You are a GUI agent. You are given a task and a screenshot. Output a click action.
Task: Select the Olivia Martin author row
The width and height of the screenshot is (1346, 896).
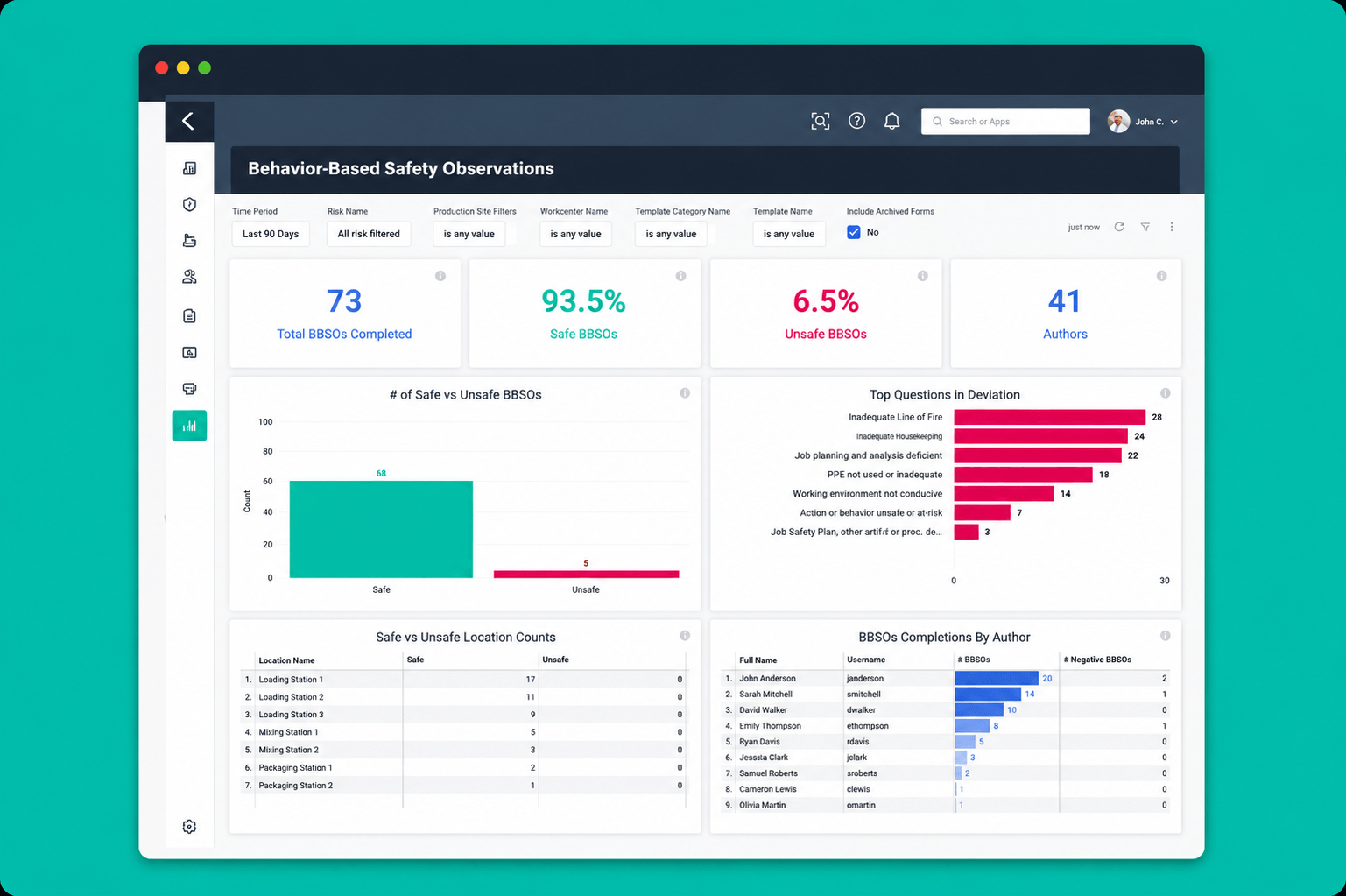[946, 805]
